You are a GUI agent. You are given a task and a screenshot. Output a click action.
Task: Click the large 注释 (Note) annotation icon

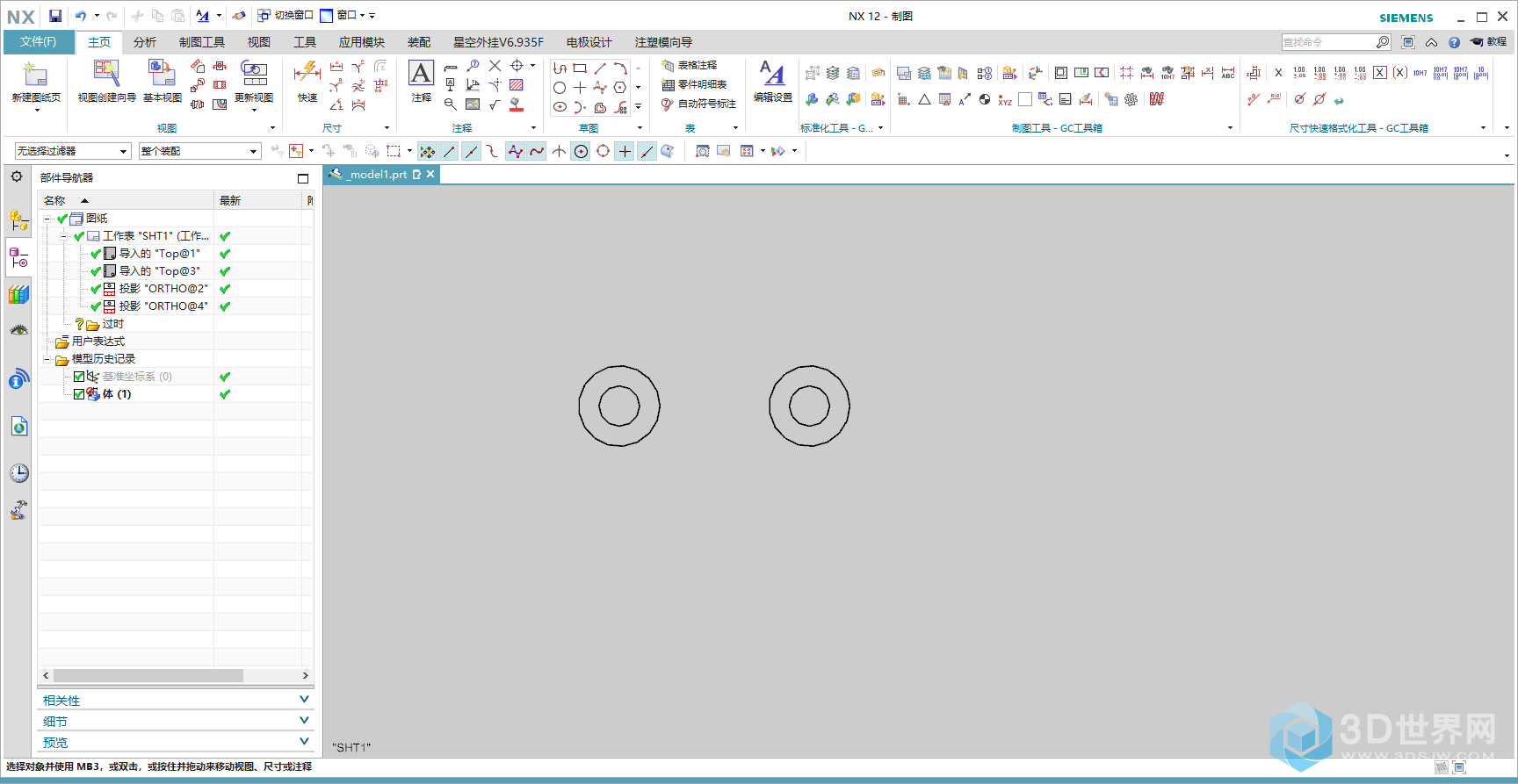tap(421, 74)
